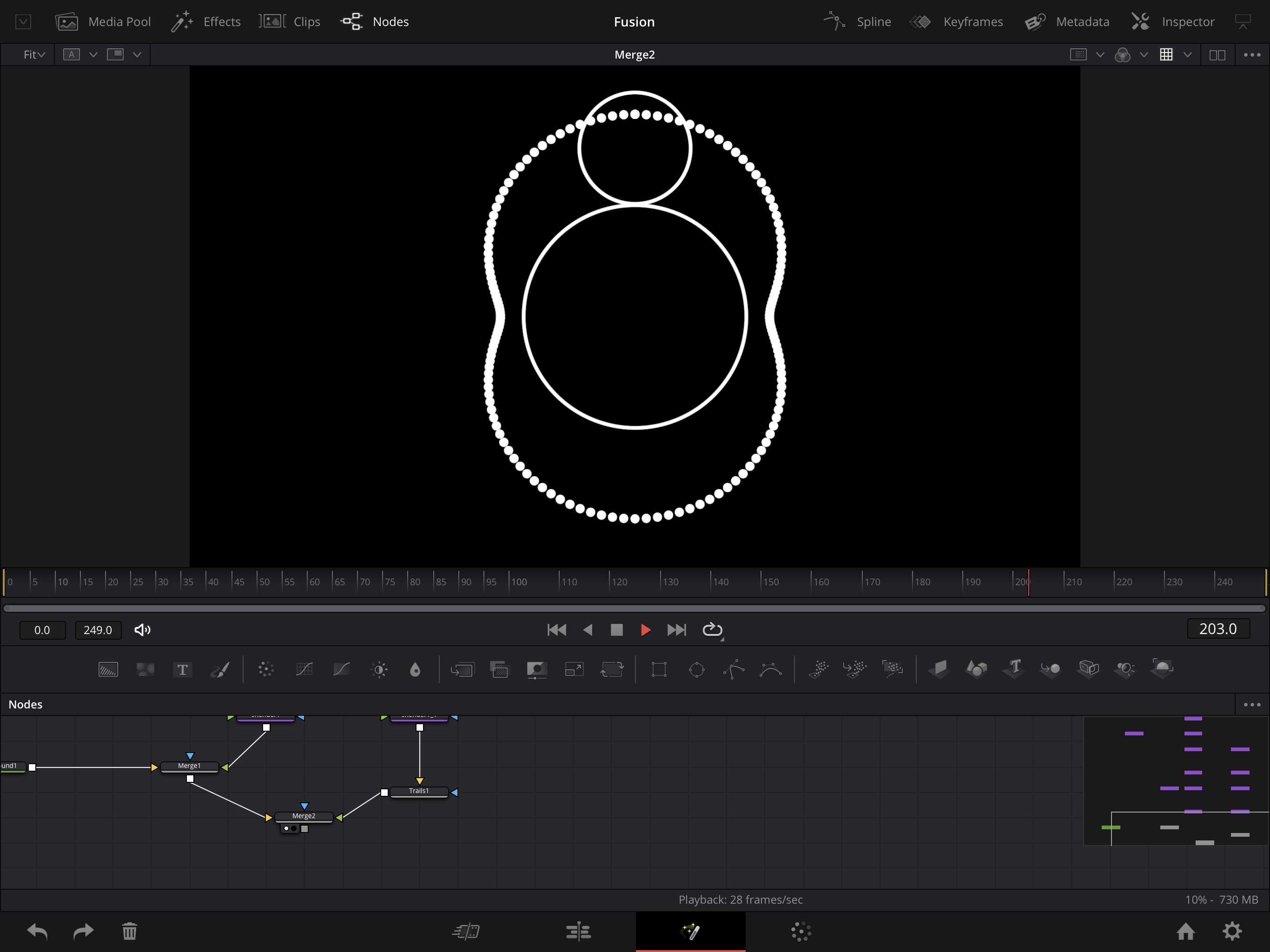Image resolution: width=1270 pixels, height=952 pixels.
Task: Expand the sub-view options dropdown arrow
Action: 137,54
